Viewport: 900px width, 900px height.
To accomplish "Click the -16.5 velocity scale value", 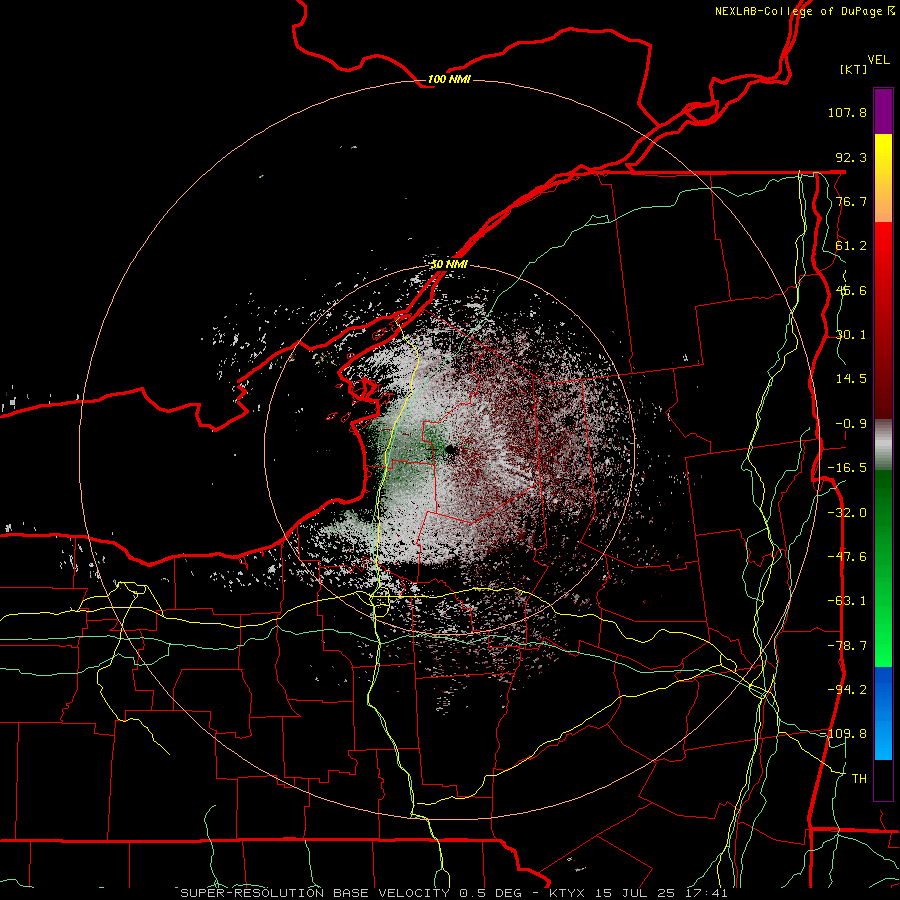I will [847, 468].
